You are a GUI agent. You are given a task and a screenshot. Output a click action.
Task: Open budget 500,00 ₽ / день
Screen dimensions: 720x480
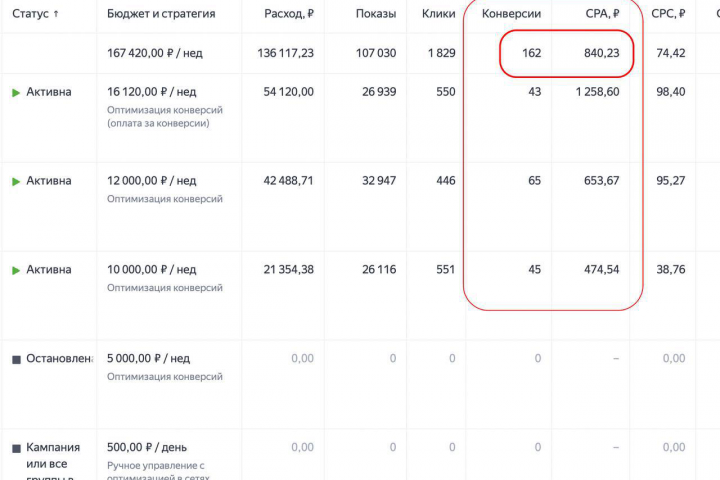click(147, 447)
